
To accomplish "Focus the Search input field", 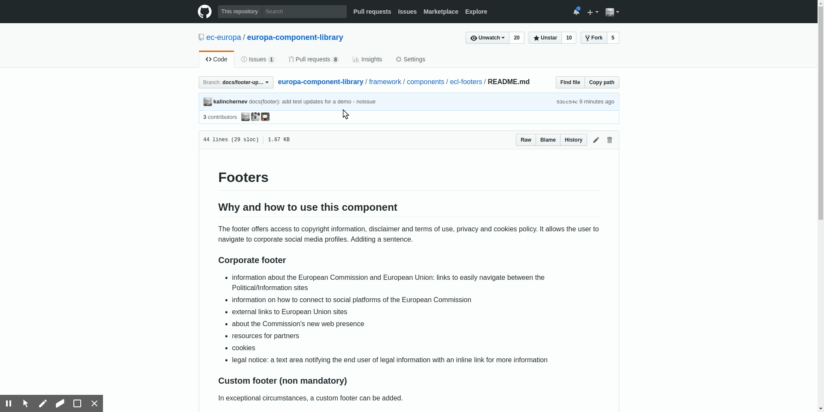I will pyautogui.click(x=304, y=12).
